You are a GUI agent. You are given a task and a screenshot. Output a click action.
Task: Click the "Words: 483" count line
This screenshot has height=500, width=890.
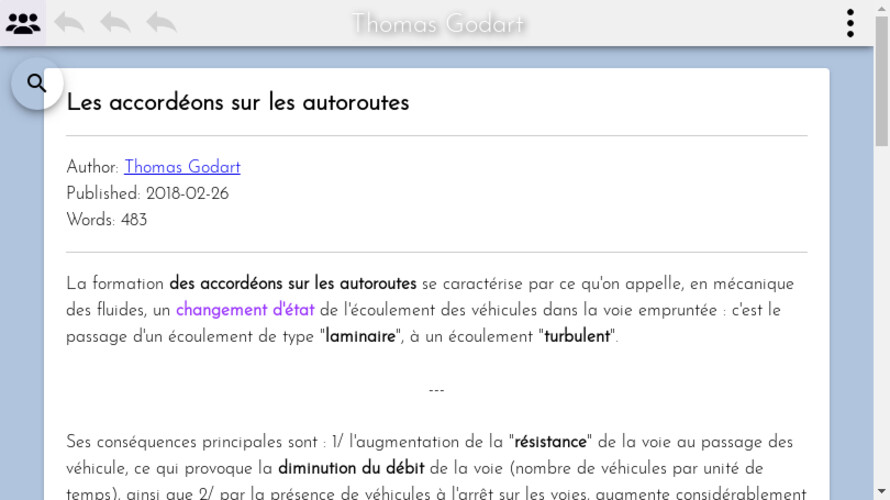coord(107,220)
